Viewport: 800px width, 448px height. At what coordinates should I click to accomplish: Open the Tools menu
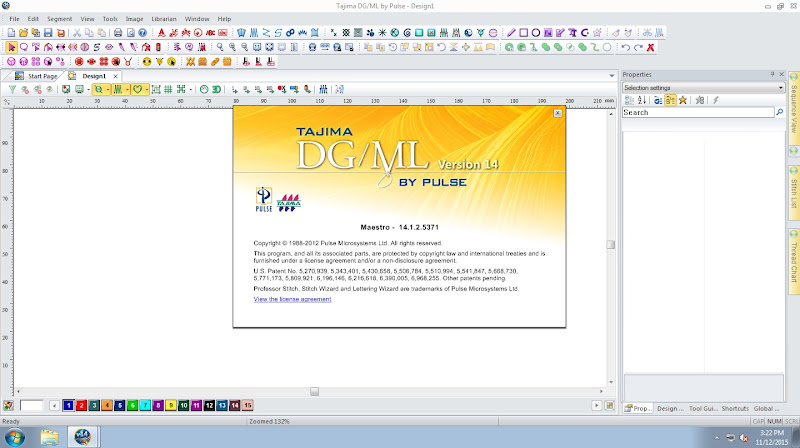click(110, 19)
